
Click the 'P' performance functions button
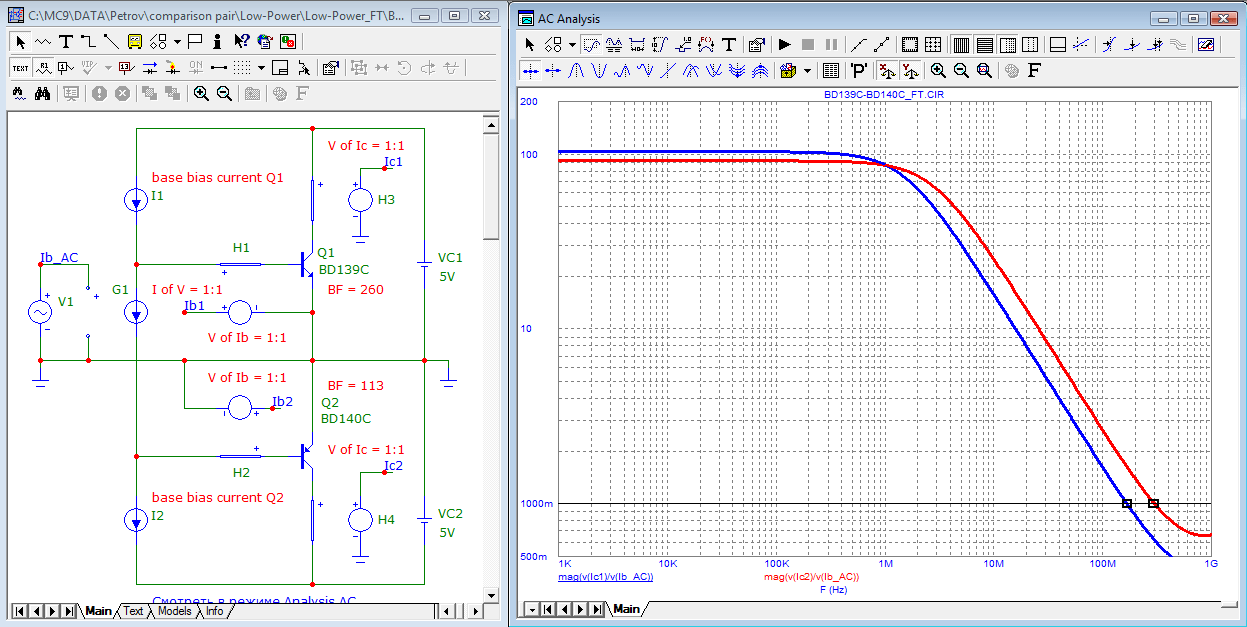pos(858,70)
